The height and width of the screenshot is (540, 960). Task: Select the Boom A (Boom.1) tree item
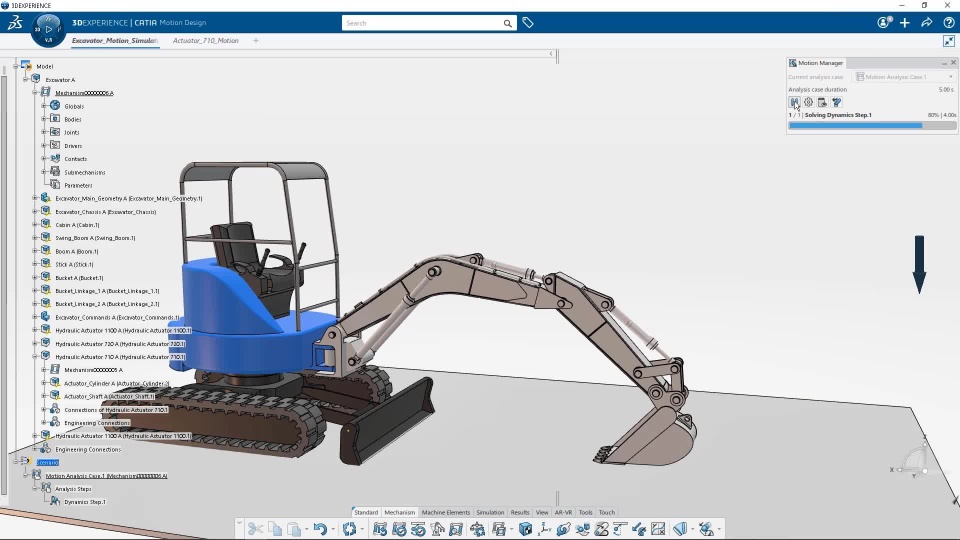coord(77,251)
